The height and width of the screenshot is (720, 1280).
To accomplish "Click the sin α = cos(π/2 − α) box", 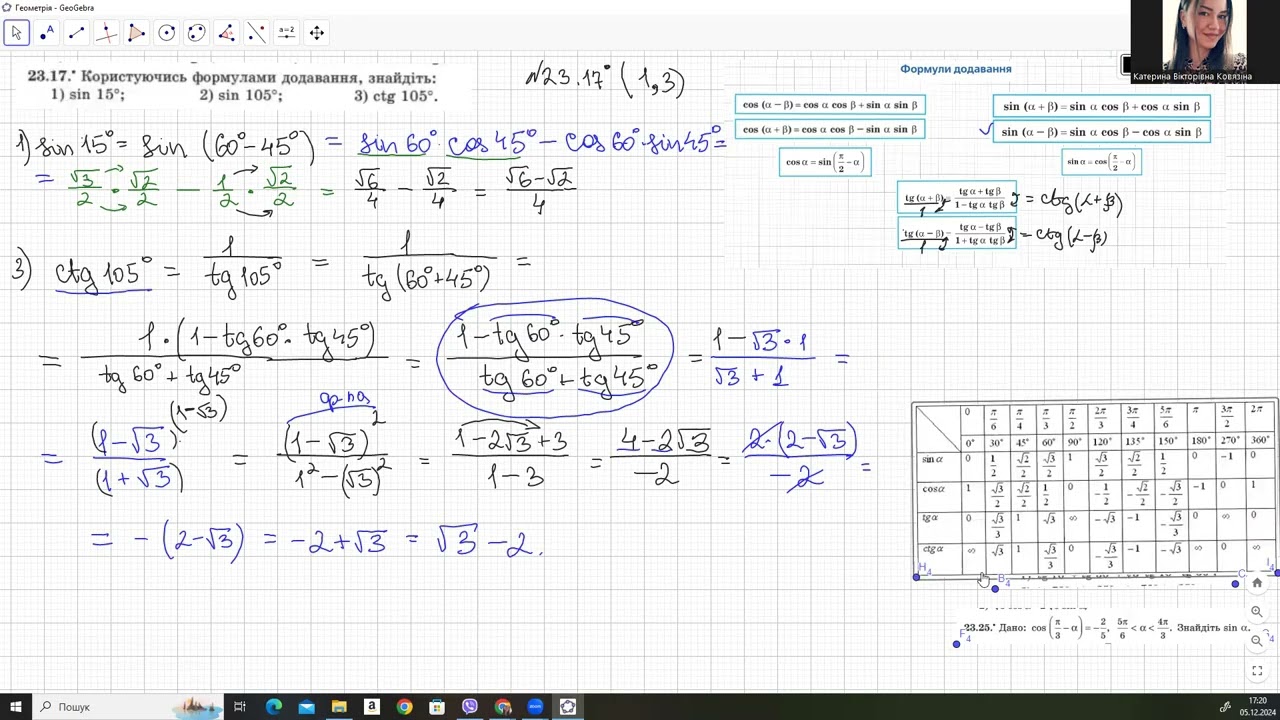I will pos(1101,161).
